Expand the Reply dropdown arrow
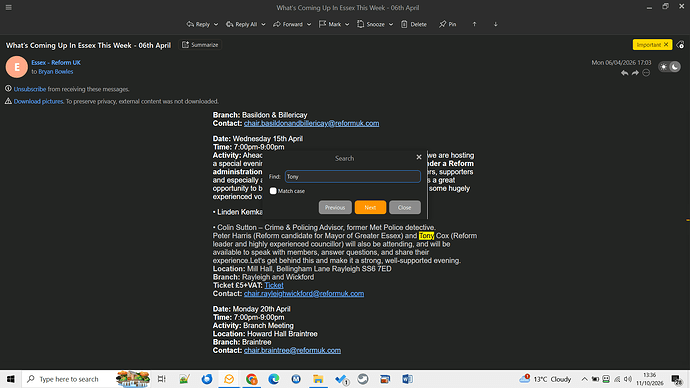The width and height of the screenshot is (690, 388). pos(216,24)
